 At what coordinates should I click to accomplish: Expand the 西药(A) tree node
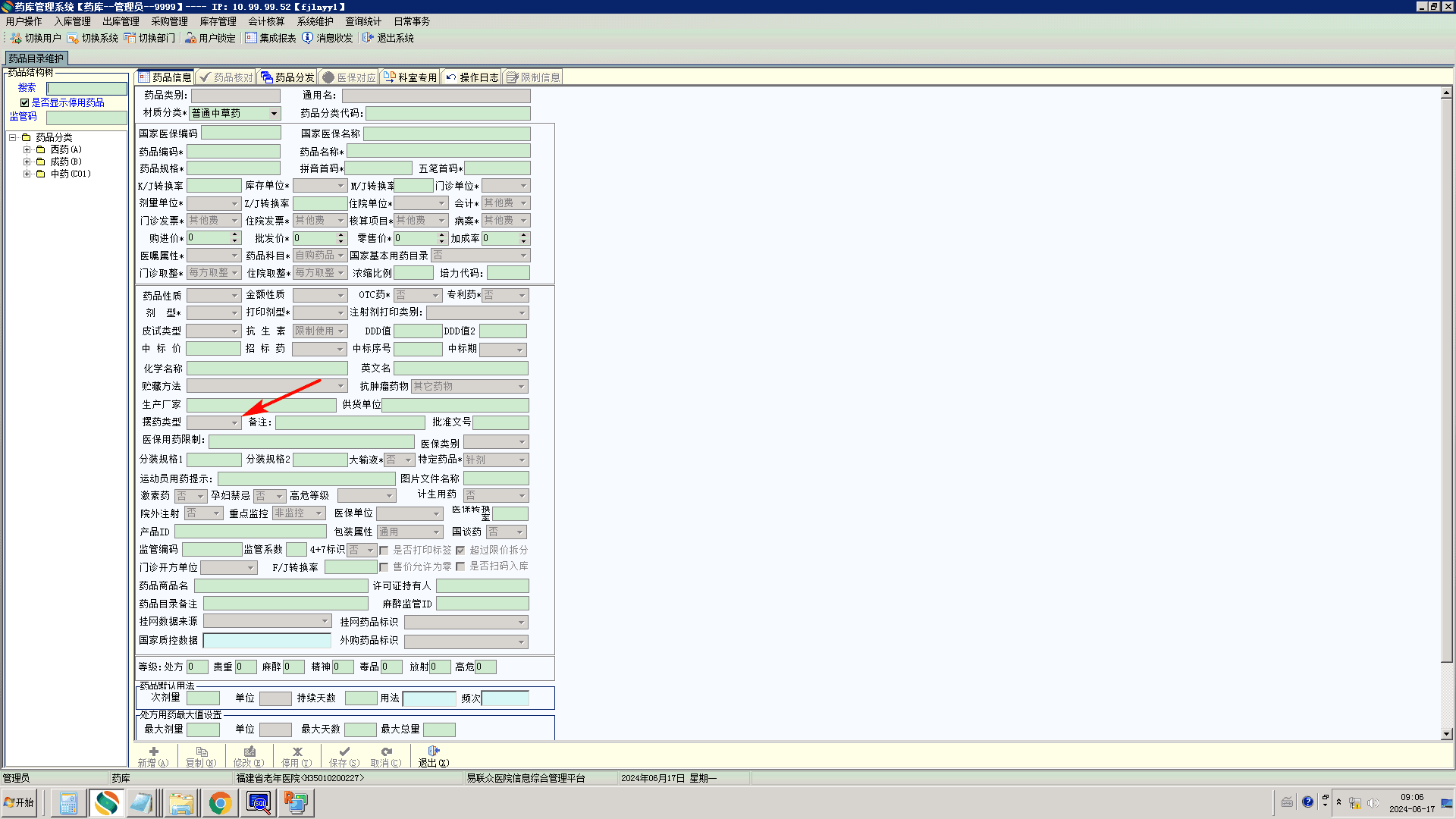[27, 150]
